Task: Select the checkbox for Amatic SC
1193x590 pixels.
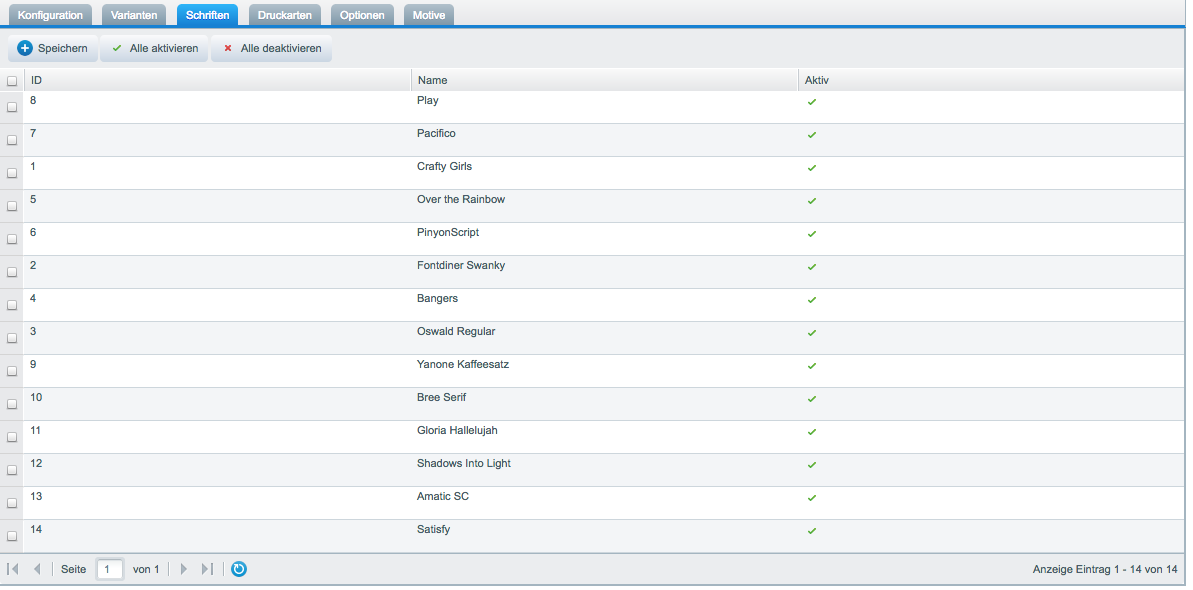Action: (x=12, y=503)
